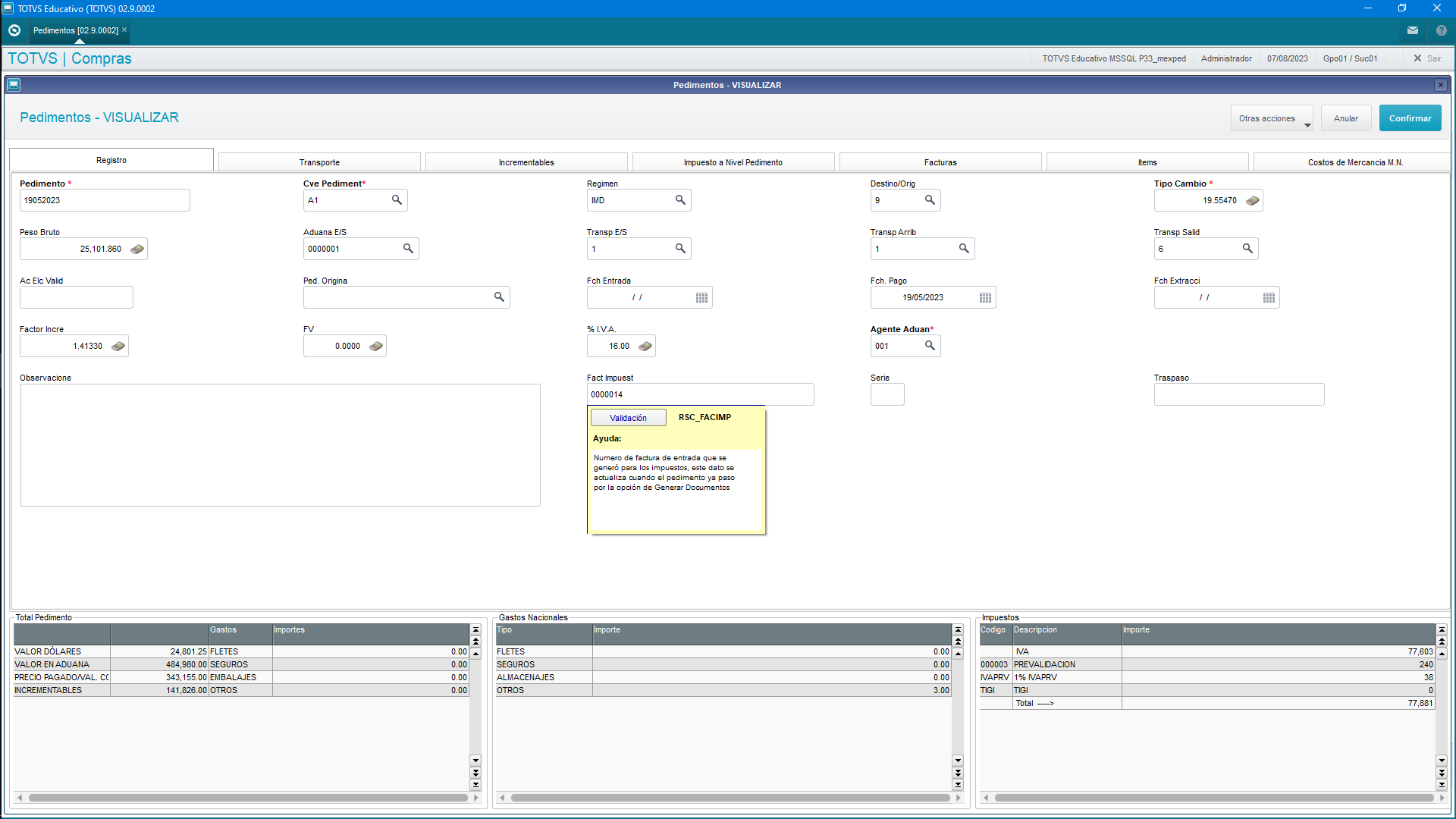Viewport: 1456px width, 819px height.
Task: Open the Cve Pediment lookup magnifier
Action: tap(397, 200)
